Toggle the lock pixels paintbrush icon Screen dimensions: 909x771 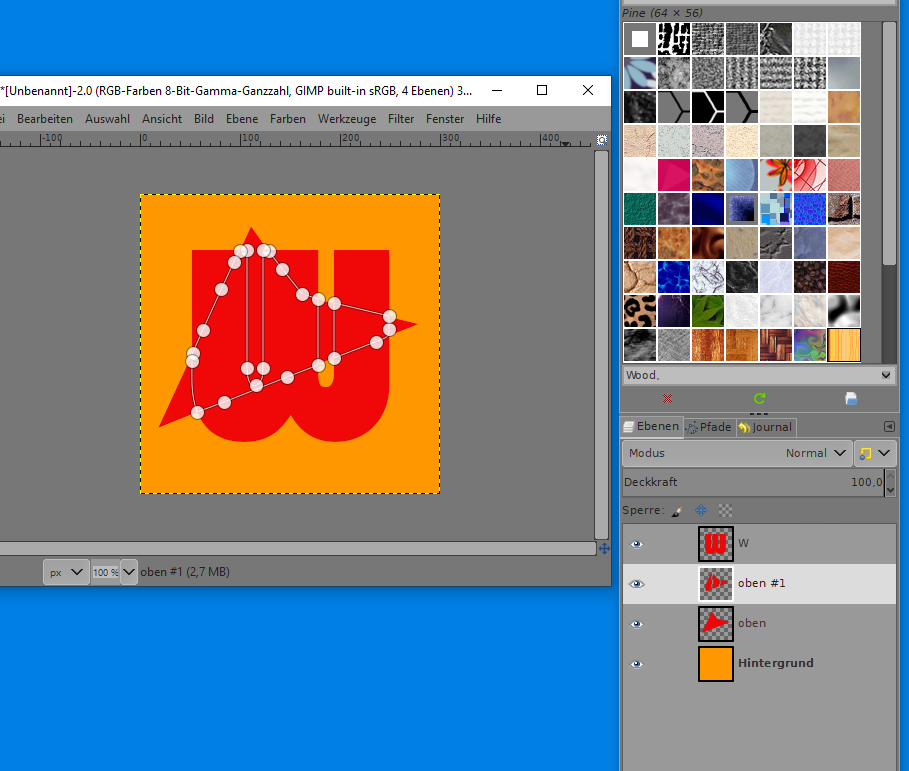coord(677,510)
